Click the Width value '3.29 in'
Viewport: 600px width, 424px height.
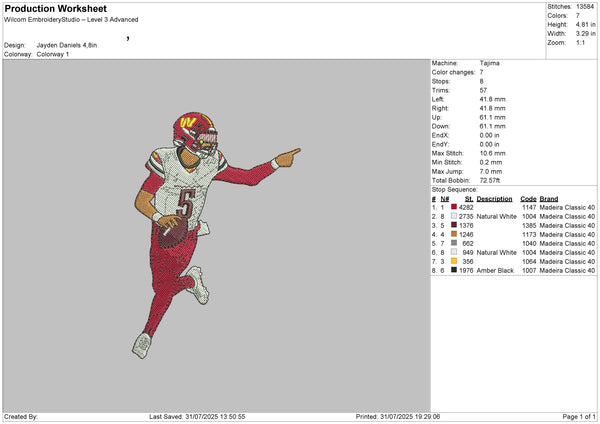point(585,34)
